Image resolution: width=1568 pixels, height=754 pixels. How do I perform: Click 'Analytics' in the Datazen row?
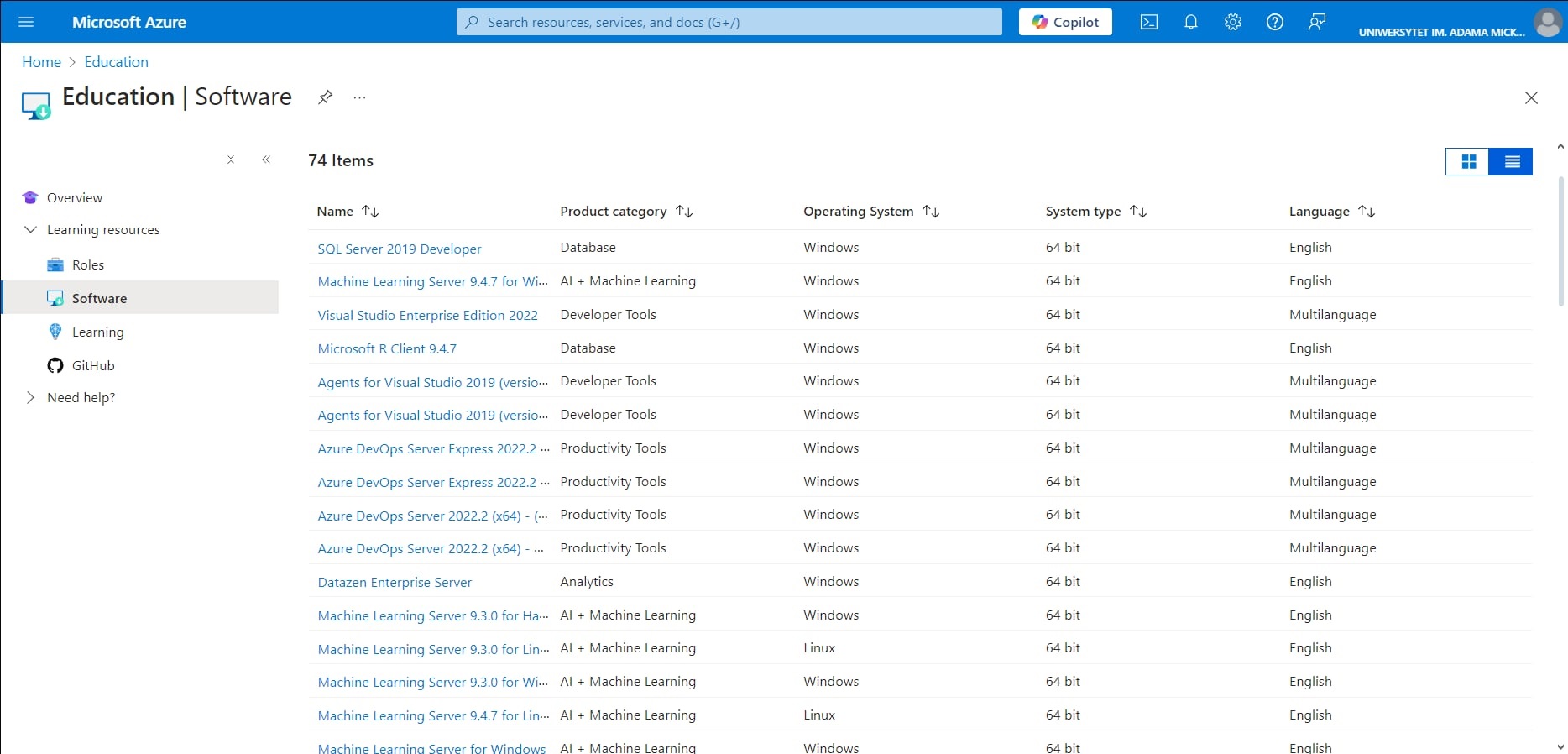click(587, 582)
